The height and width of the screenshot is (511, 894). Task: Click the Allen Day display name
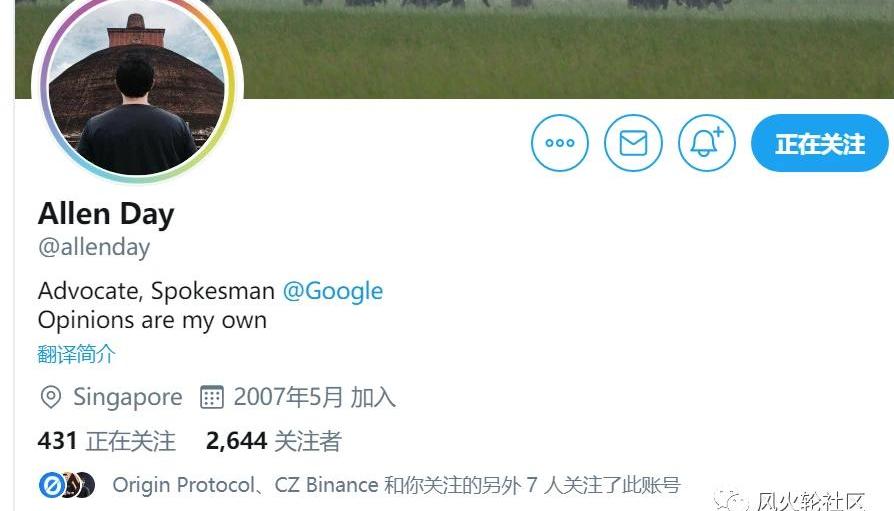(106, 214)
